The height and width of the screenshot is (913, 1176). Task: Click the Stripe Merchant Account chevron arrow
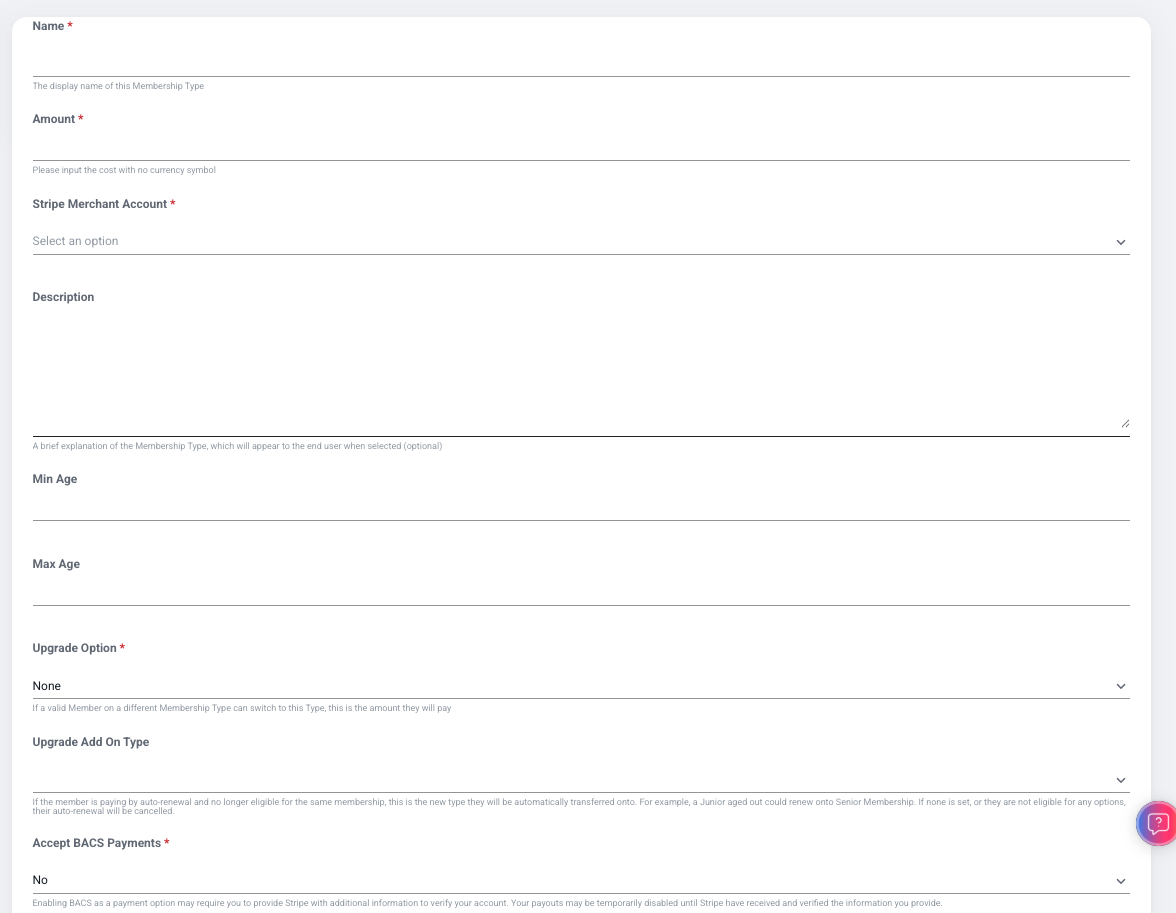pyautogui.click(x=1120, y=242)
